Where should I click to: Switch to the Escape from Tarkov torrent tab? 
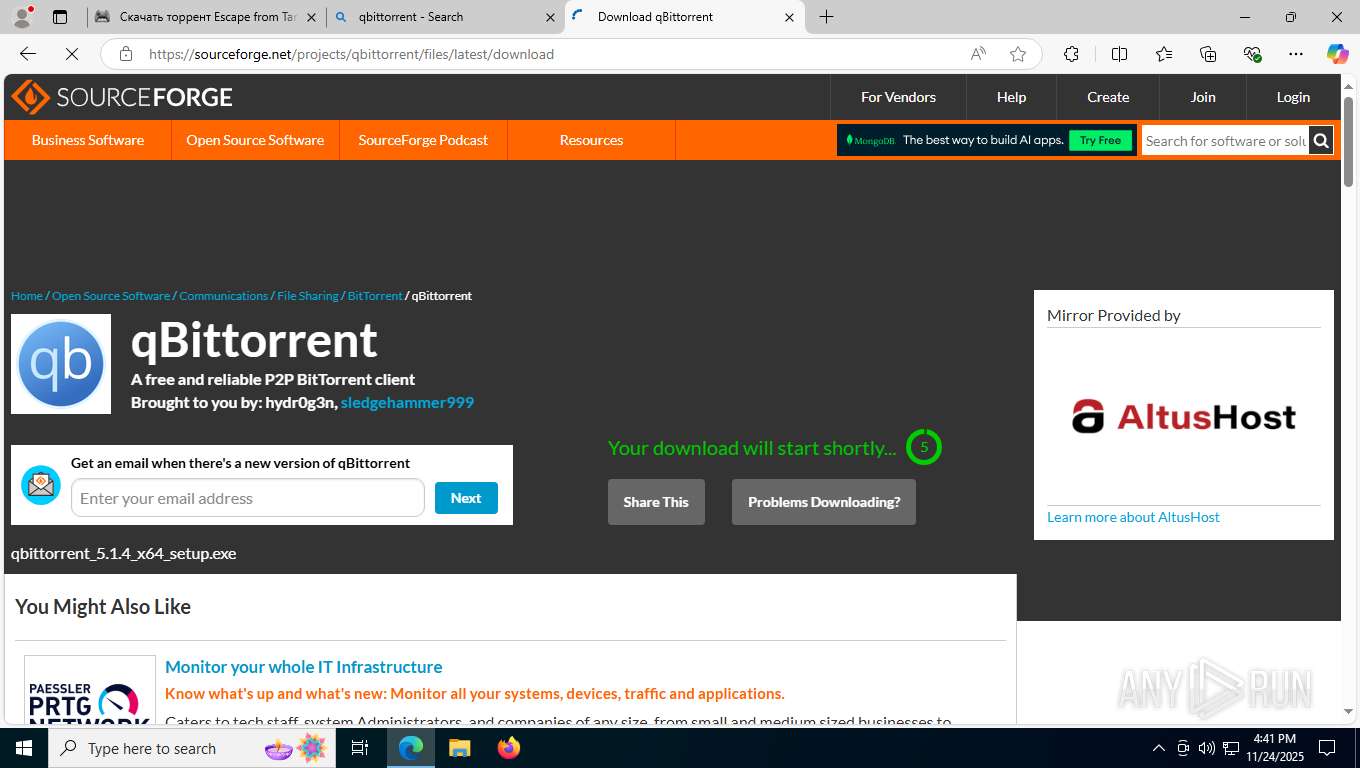click(207, 17)
